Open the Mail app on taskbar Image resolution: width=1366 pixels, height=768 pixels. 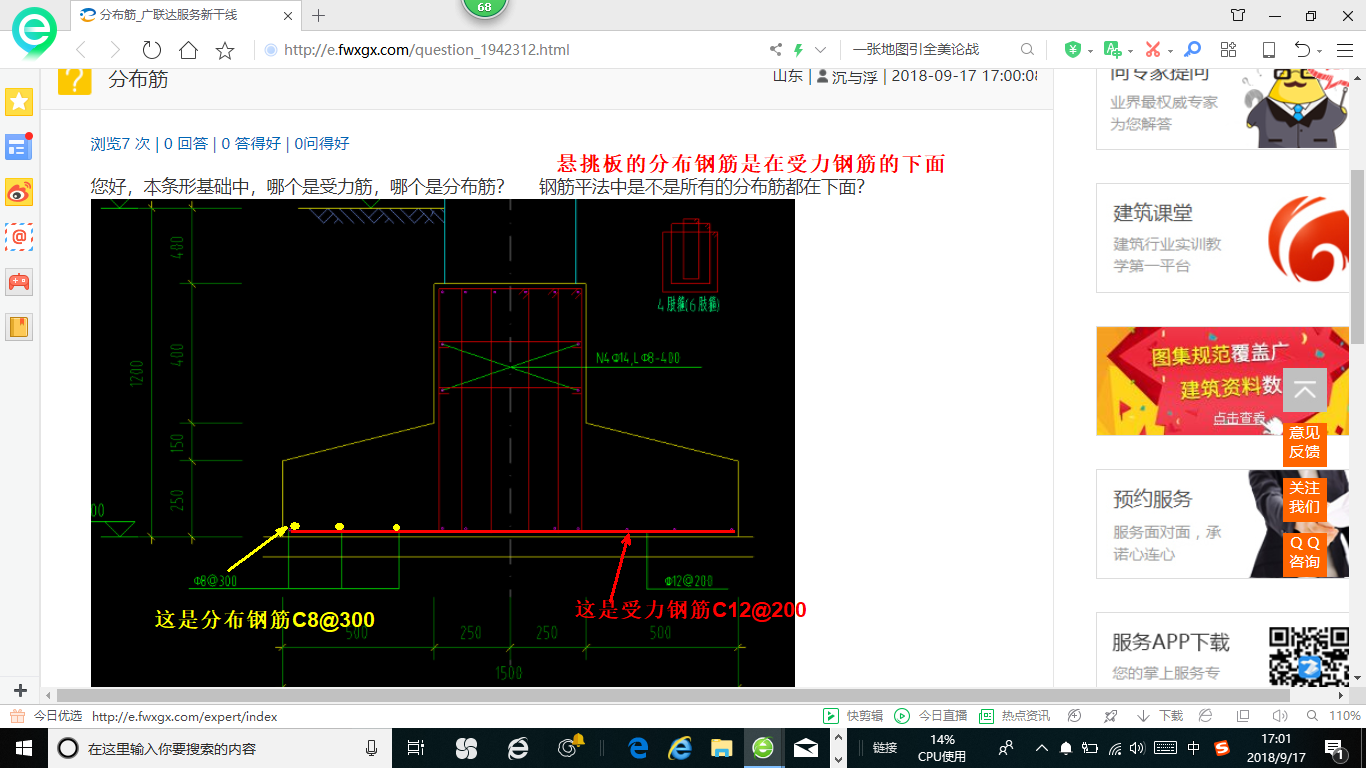(805, 748)
